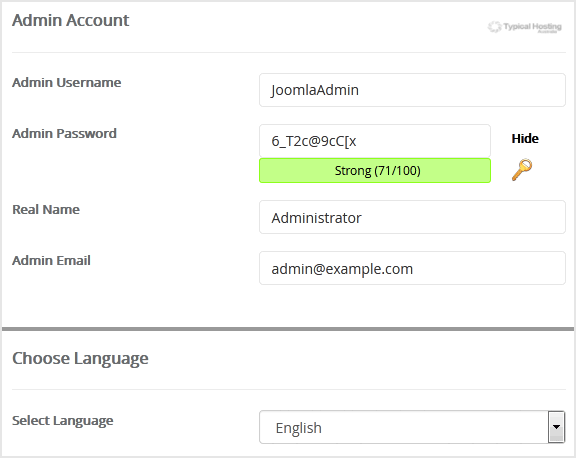Select the Real Name input box
This screenshot has width=576, height=458.
[412, 217]
